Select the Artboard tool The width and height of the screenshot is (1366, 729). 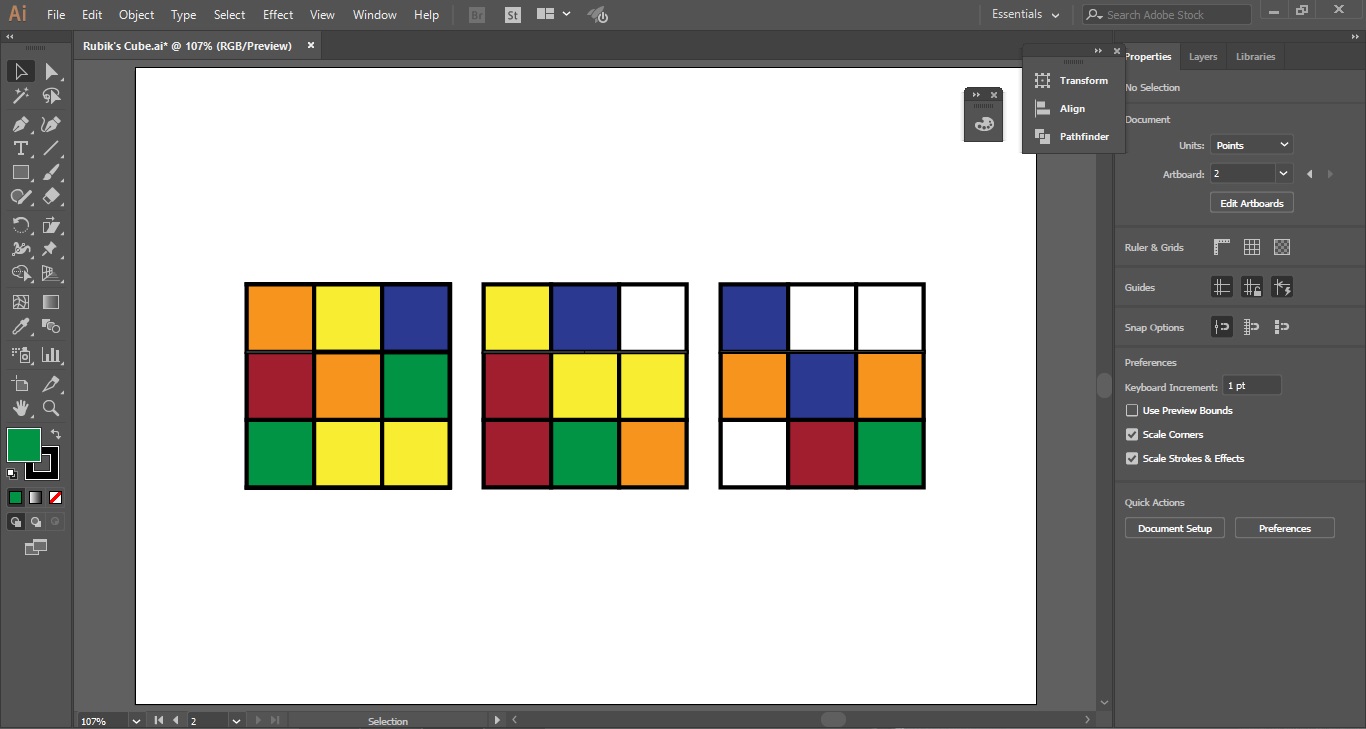point(20,384)
